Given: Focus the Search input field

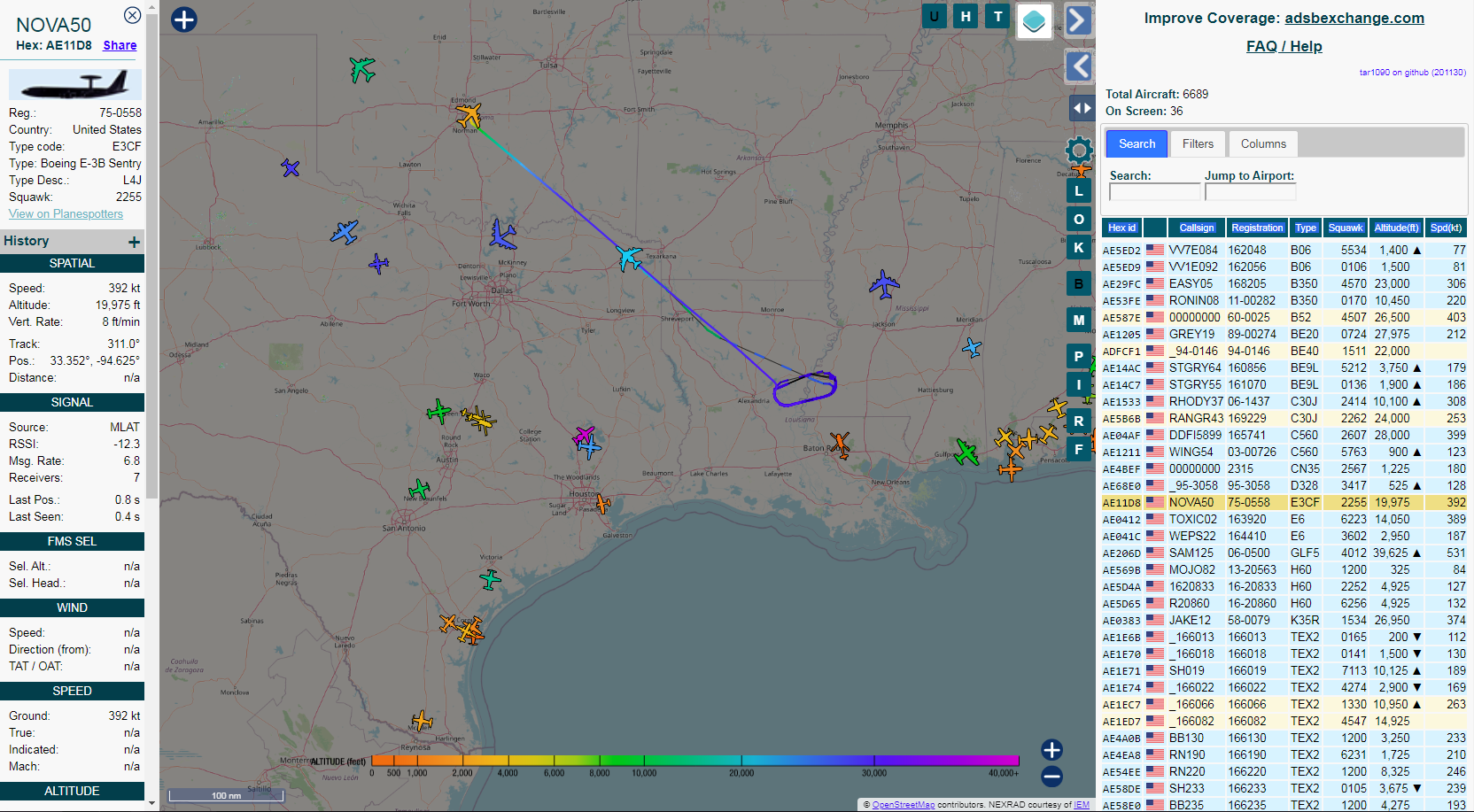Looking at the screenshot, I should tap(1154, 192).
